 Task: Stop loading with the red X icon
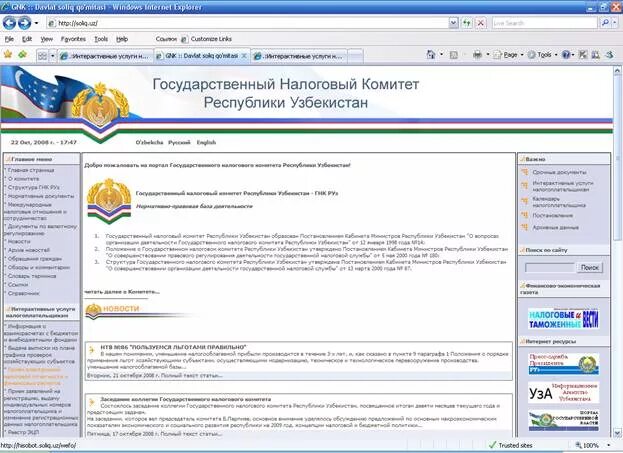point(481,23)
